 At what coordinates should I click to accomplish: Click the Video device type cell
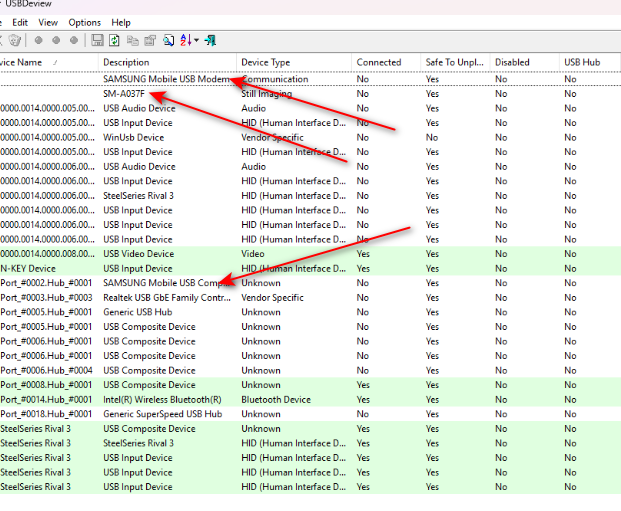pyautogui.click(x=253, y=254)
